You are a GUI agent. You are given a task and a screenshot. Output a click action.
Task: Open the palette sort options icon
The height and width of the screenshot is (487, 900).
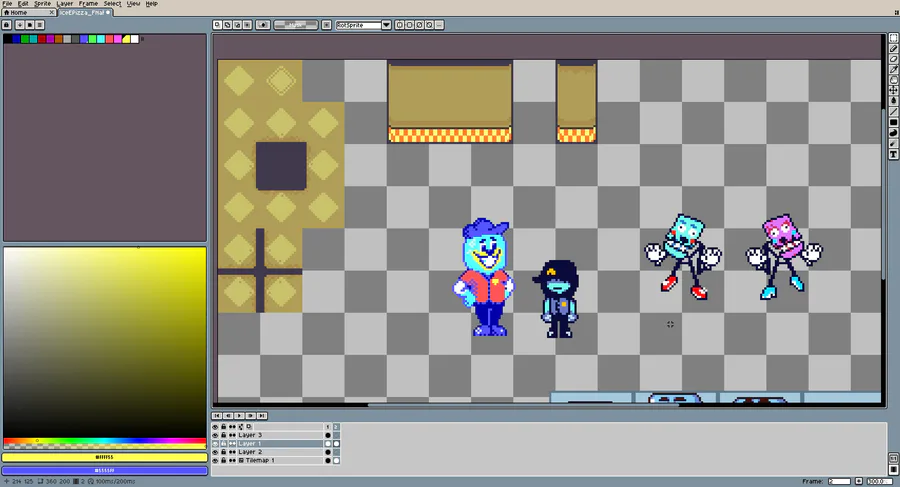[20, 25]
